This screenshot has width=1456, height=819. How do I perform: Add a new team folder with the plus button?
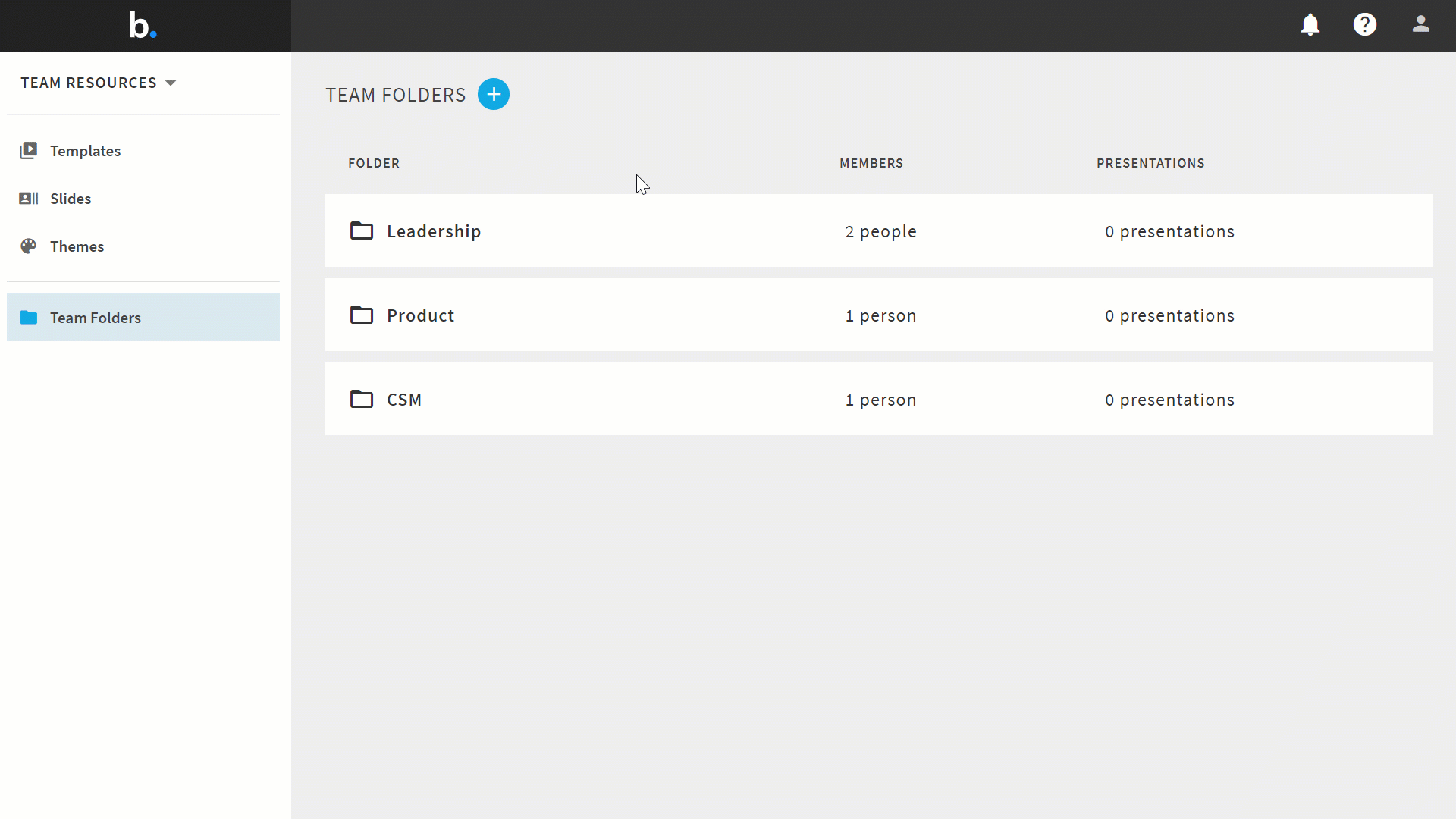pyautogui.click(x=494, y=94)
